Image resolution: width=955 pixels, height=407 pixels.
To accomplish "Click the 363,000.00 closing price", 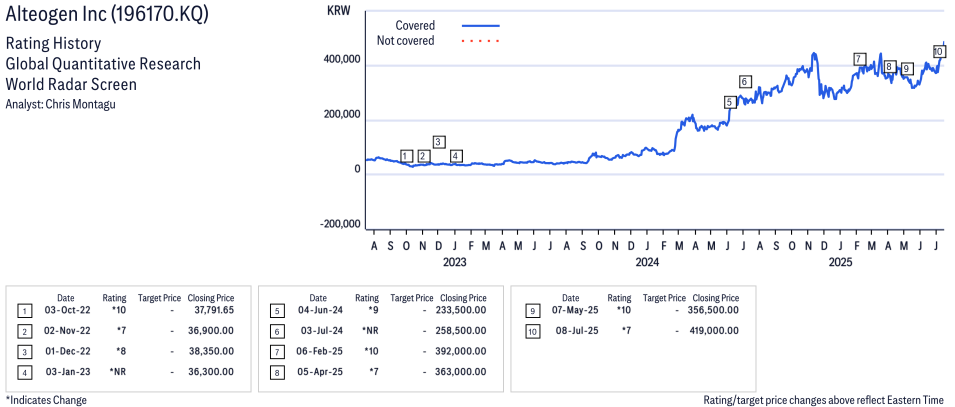I will (461, 372).
